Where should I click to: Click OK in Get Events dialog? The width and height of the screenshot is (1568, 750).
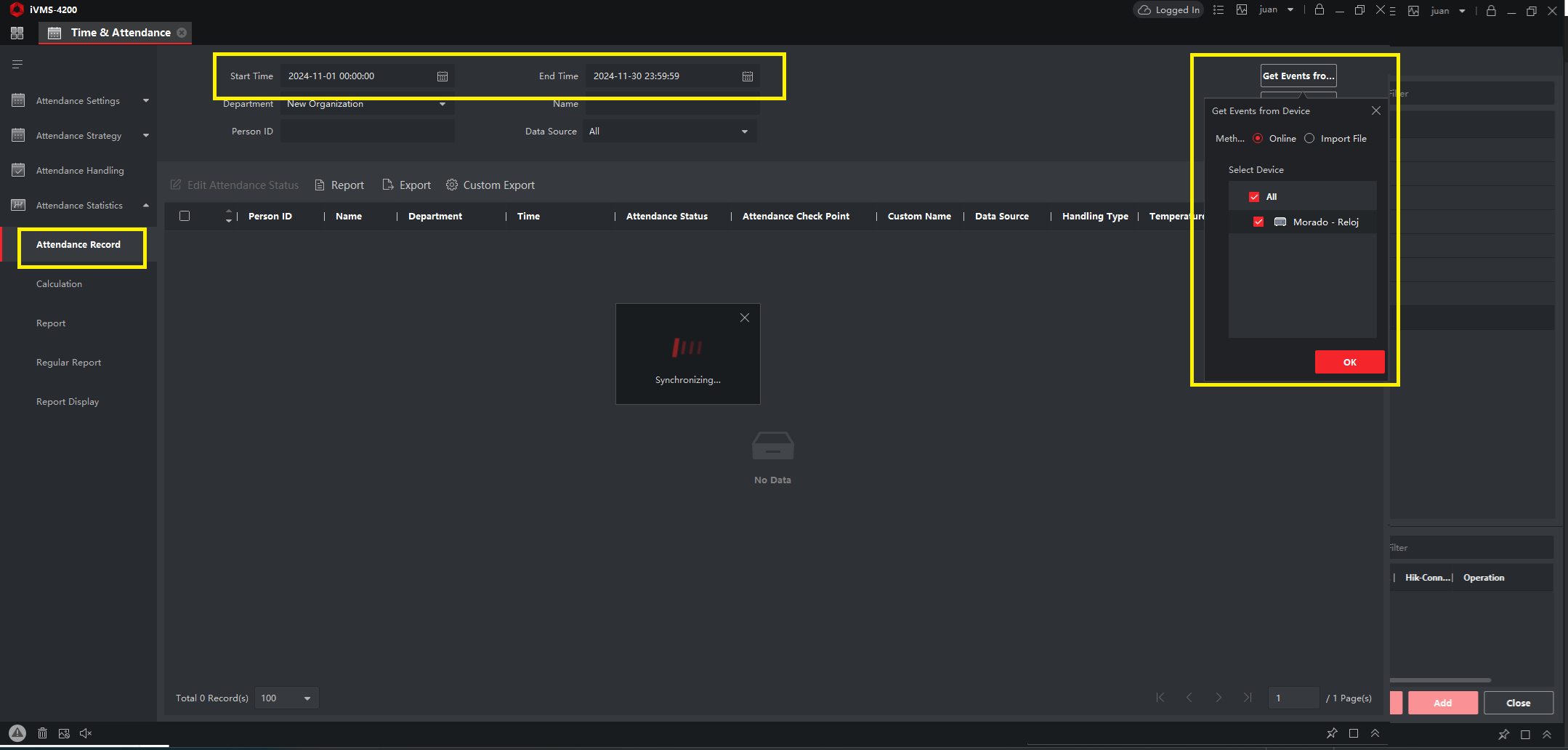tap(1349, 362)
